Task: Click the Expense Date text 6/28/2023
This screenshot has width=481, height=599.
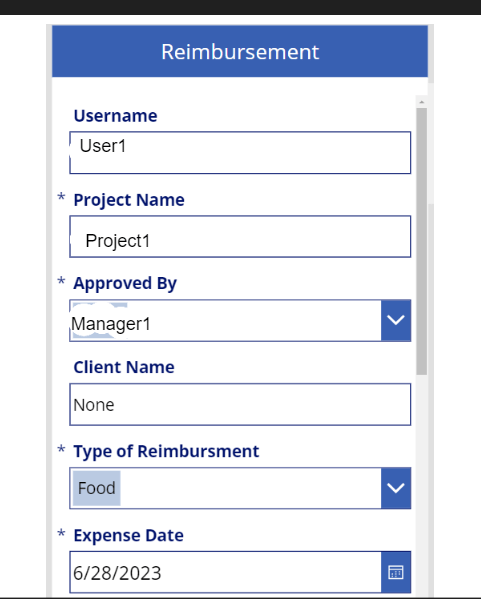Action: tap(117, 573)
